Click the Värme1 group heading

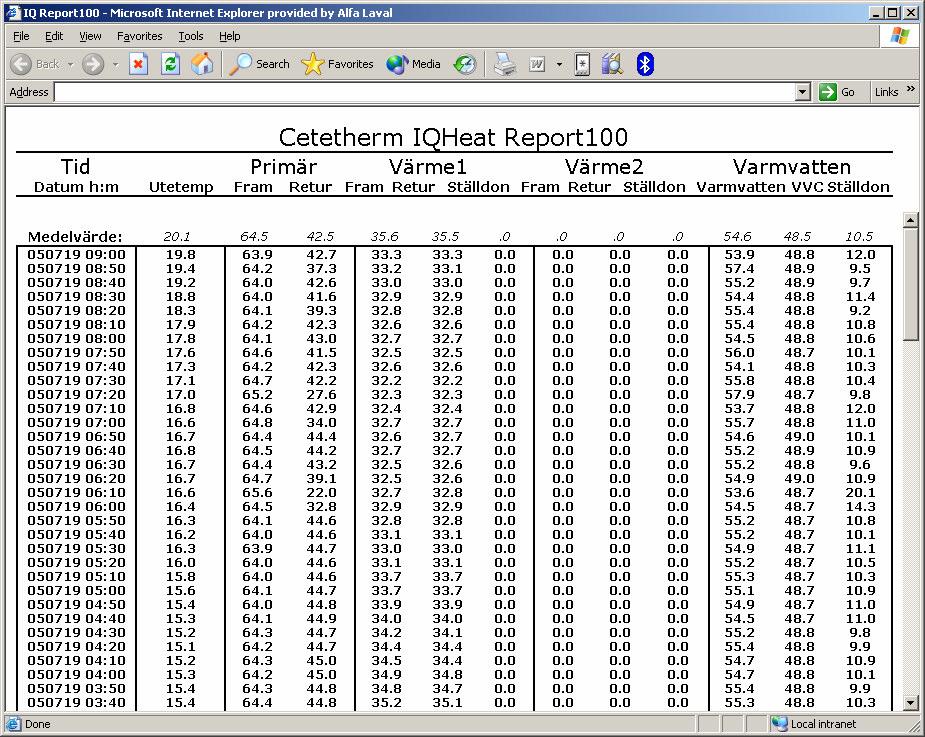(x=428, y=167)
